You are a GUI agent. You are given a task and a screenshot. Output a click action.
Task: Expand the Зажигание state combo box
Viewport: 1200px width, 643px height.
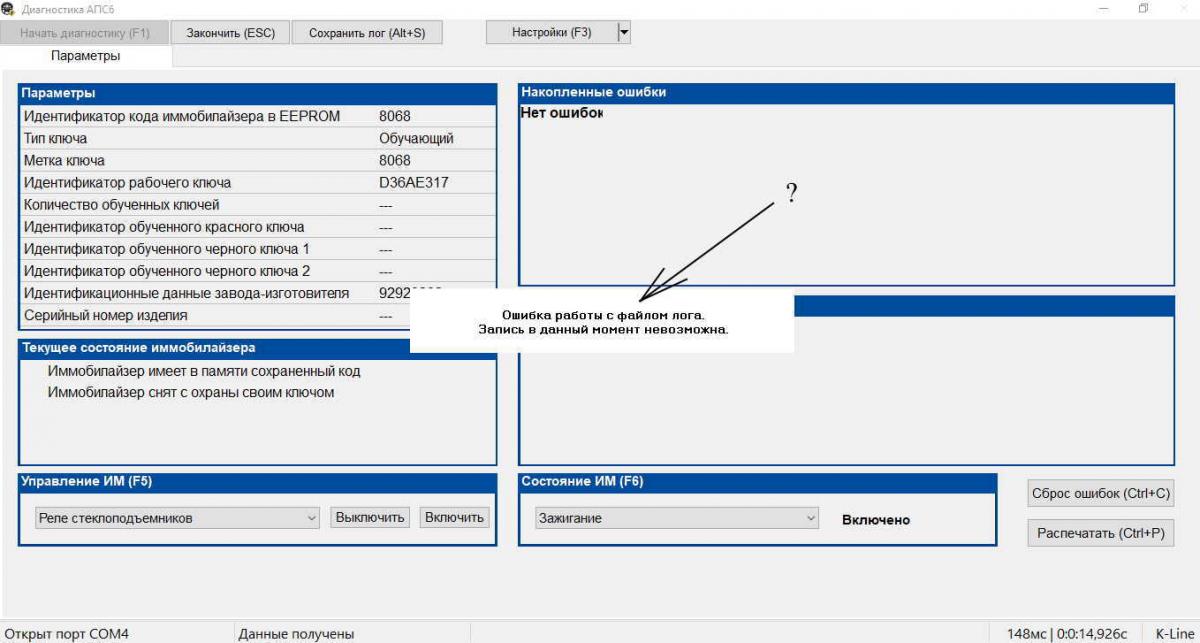pos(677,519)
